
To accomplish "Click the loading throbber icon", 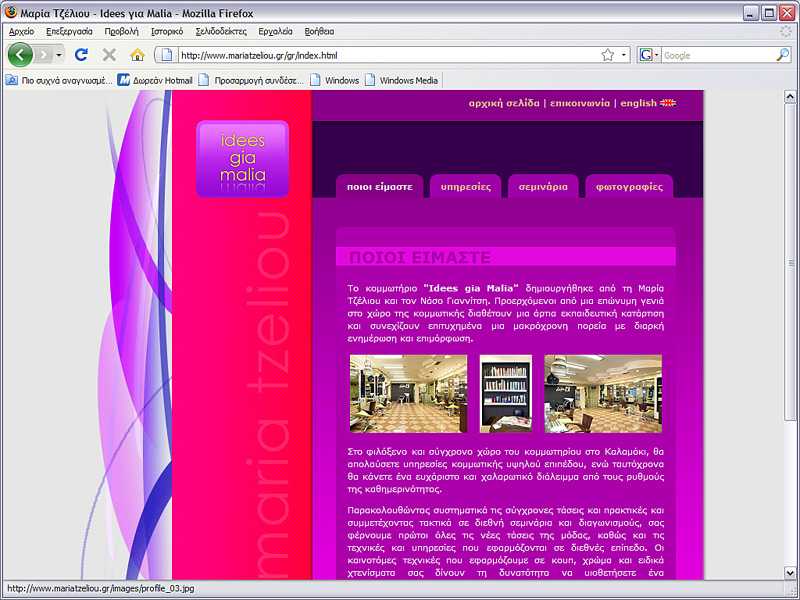I will (x=786, y=32).
